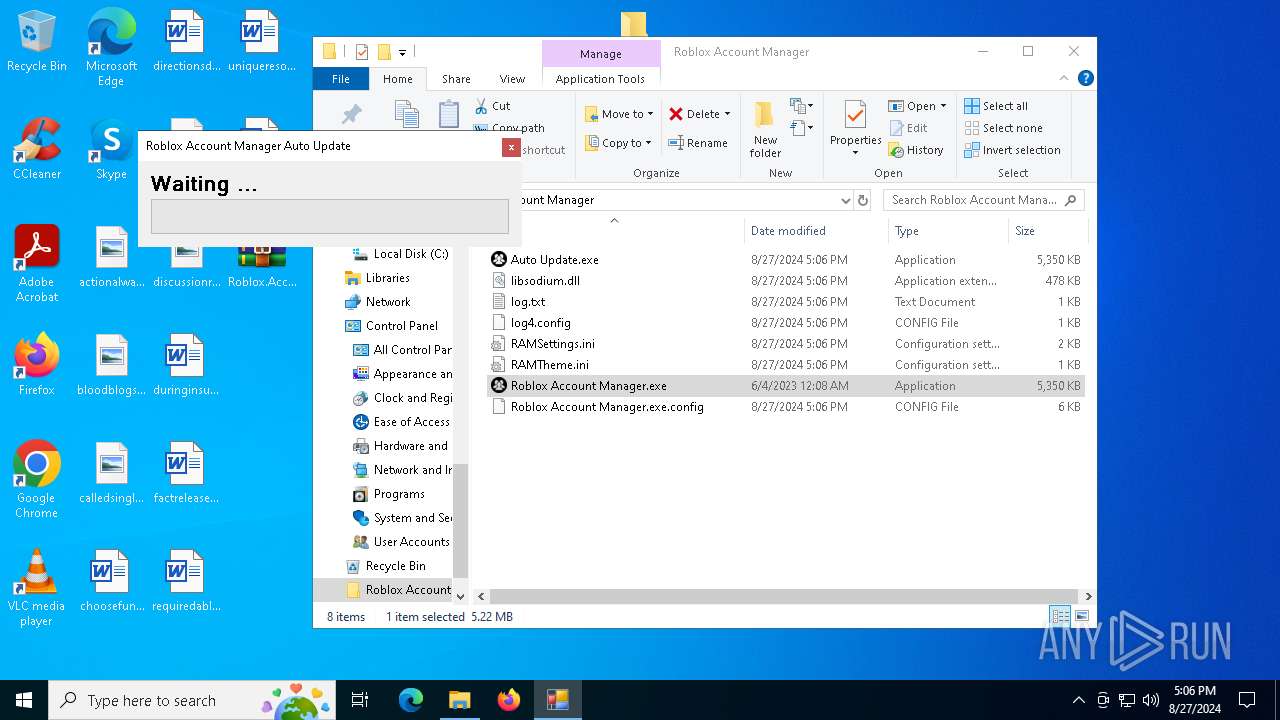The image size is (1280, 720).
Task: Click the Cut icon in ribbon
Action: pyautogui.click(x=481, y=106)
